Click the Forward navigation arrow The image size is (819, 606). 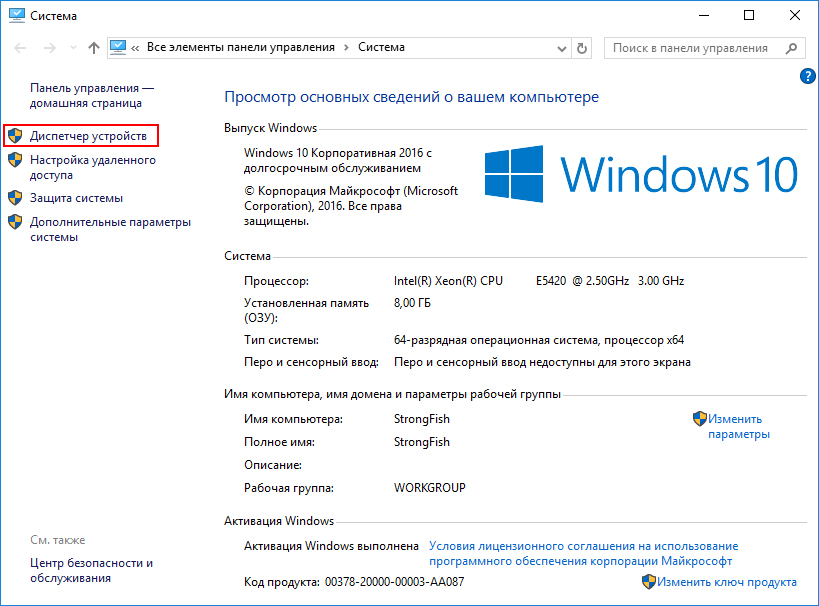[x=50, y=48]
